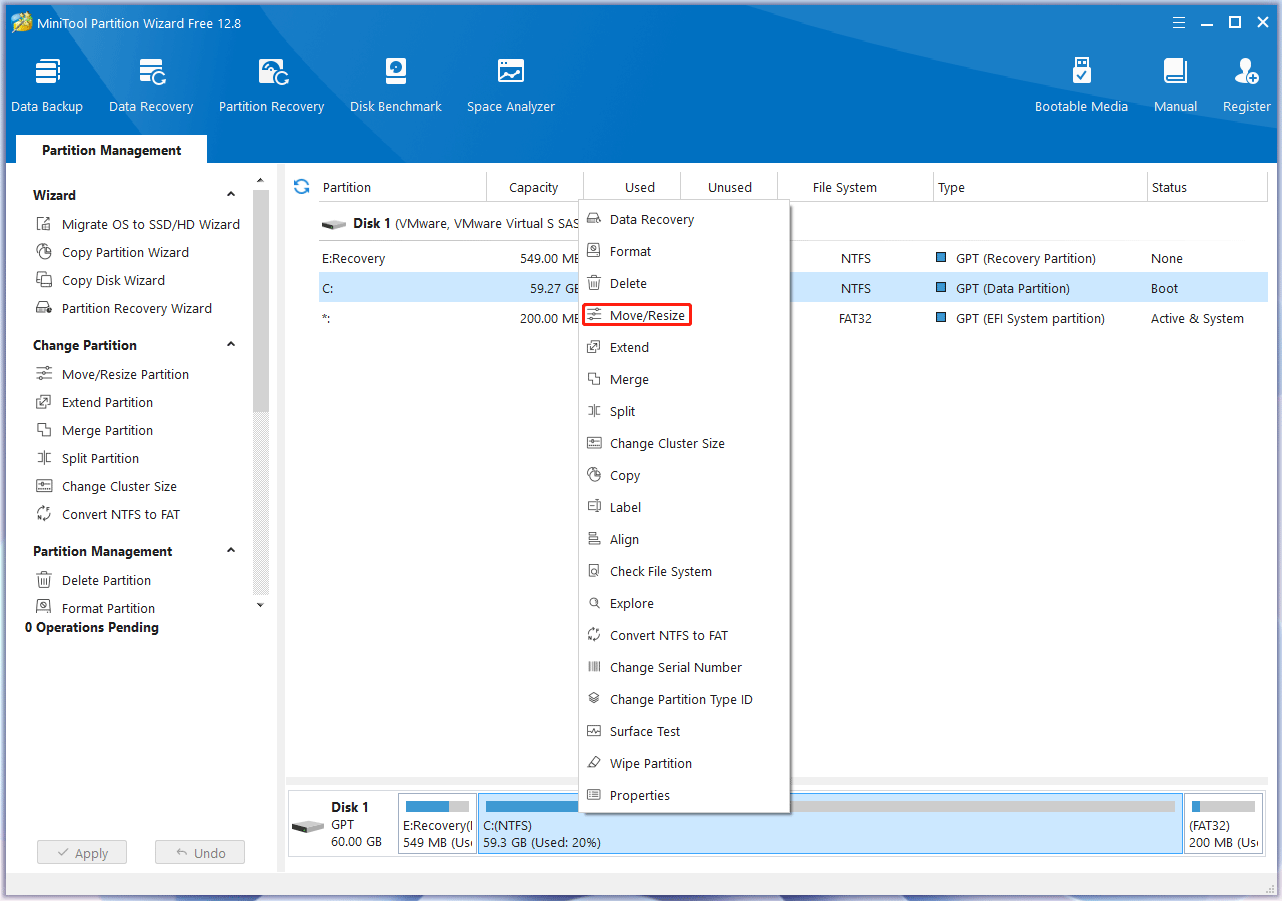Switch to Partition Management tab
Viewport: 1282px width, 901px height.
click(x=111, y=150)
